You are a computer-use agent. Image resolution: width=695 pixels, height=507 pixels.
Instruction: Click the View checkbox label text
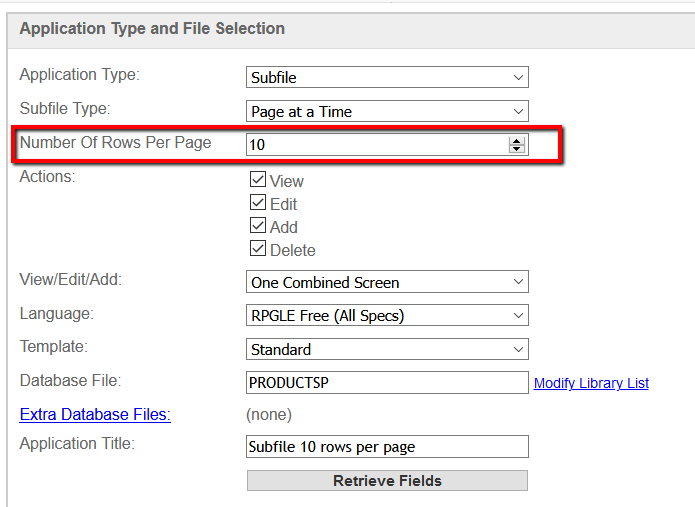pos(287,181)
